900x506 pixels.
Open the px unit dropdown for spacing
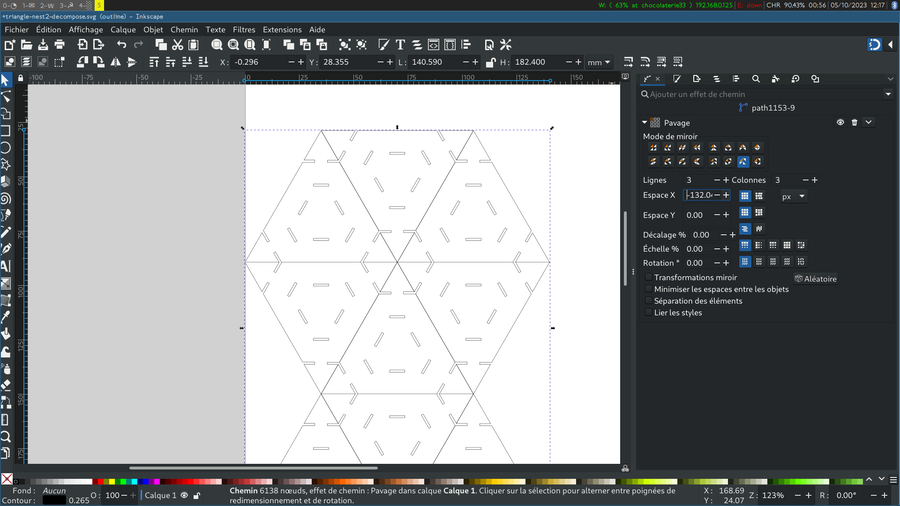point(793,196)
